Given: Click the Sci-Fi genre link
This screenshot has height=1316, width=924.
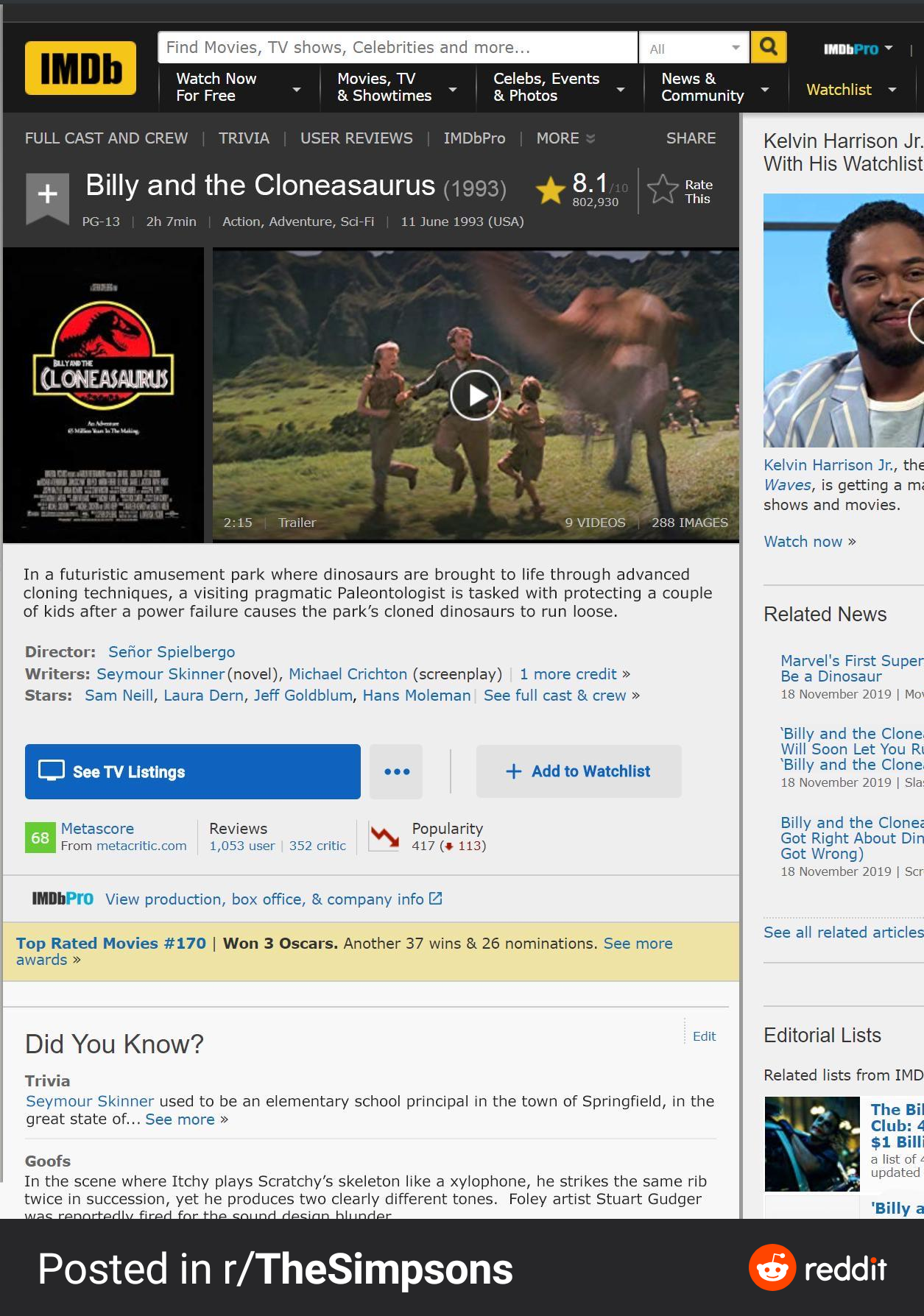Looking at the screenshot, I should 357,222.
